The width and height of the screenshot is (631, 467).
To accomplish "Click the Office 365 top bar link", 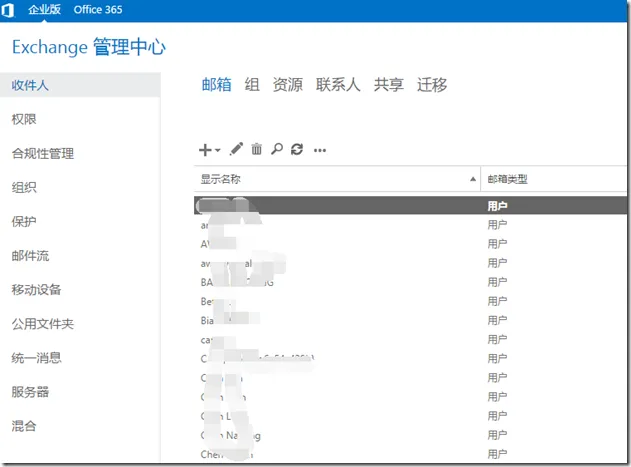I will (98, 10).
